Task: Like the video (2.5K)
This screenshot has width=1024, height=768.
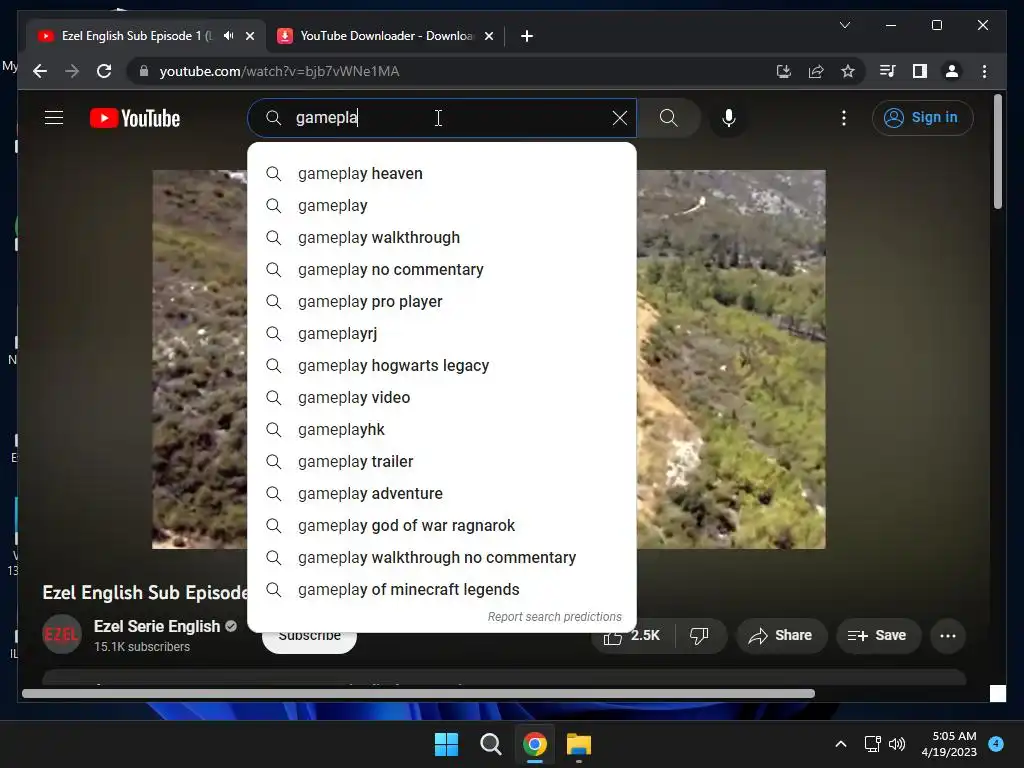Action: pos(632,635)
